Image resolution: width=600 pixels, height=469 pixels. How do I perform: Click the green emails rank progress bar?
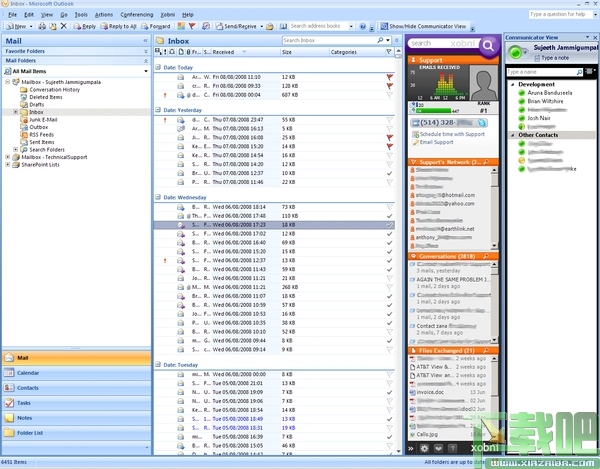pyautogui.click(x=434, y=111)
